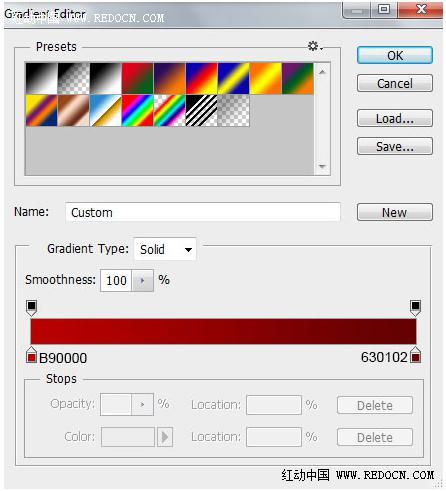
Task: Choose the foreground to transparent preset
Action: pos(73,78)
